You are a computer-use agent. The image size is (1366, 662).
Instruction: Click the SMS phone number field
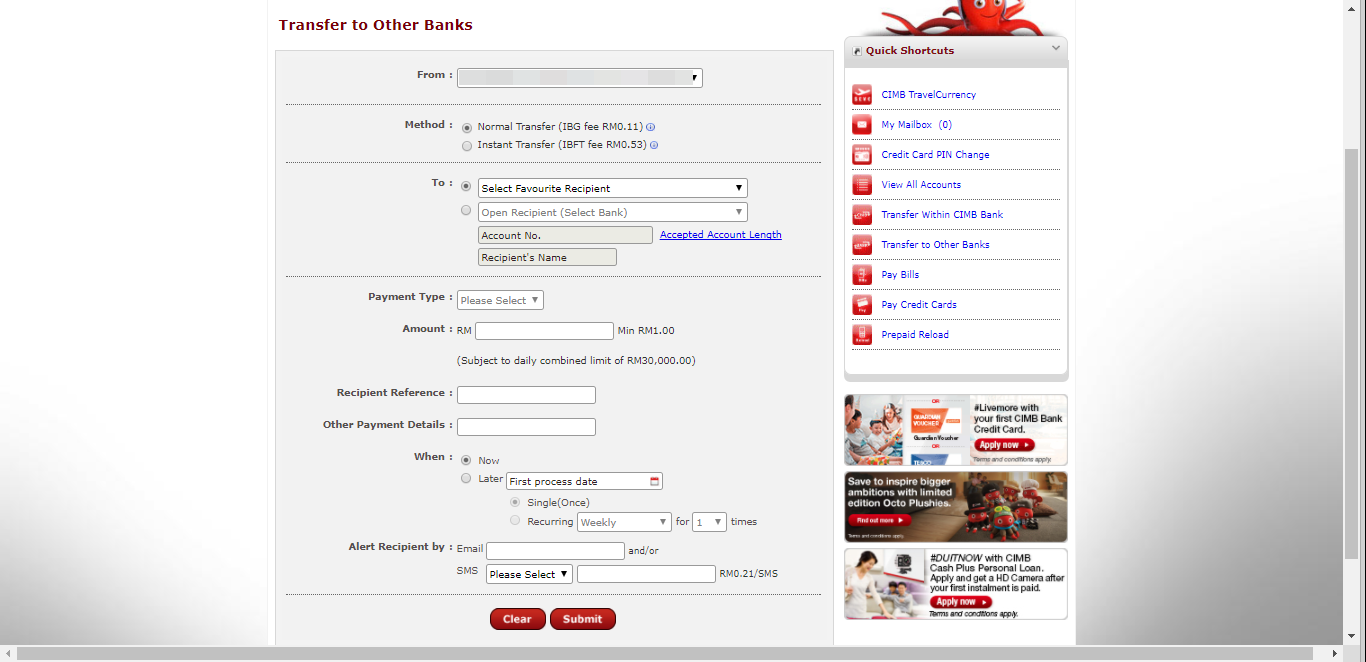click(x=646, y=574)
